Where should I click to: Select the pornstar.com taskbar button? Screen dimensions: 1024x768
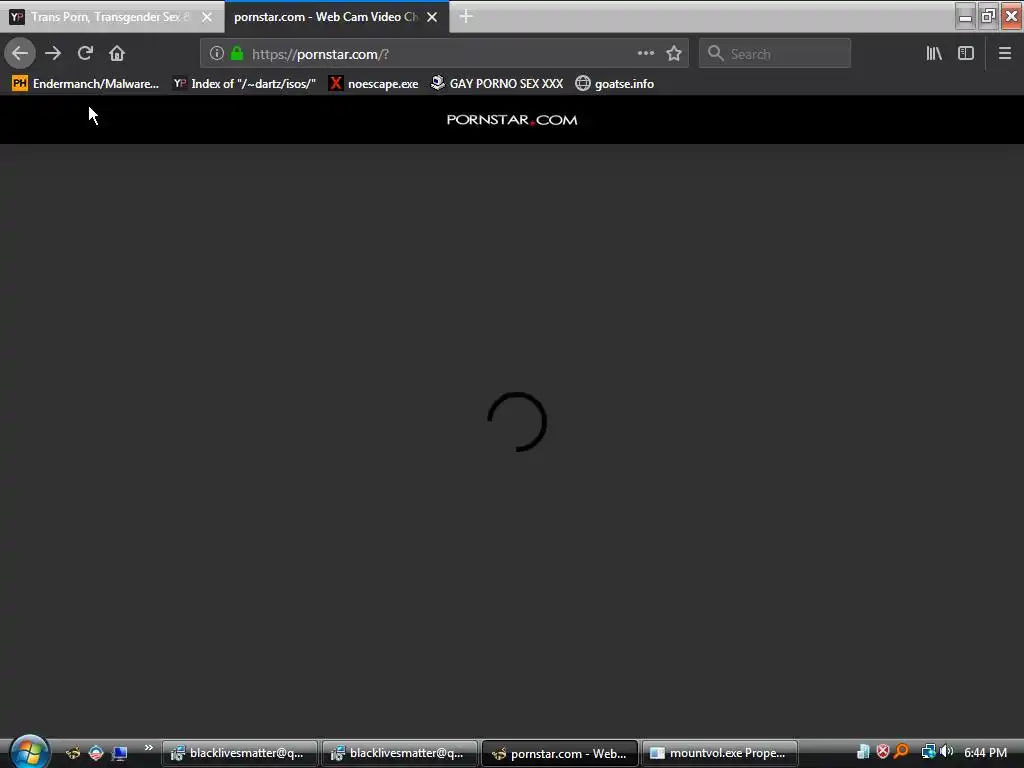tap(560, 753)
